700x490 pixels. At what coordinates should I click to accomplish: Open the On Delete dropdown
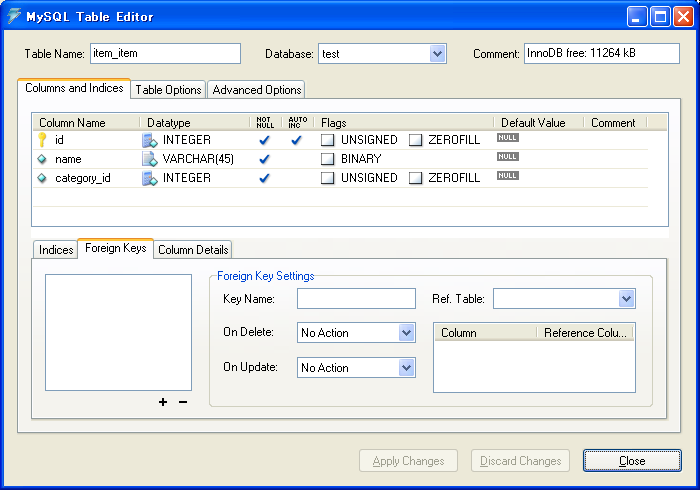tap(407, 332)
